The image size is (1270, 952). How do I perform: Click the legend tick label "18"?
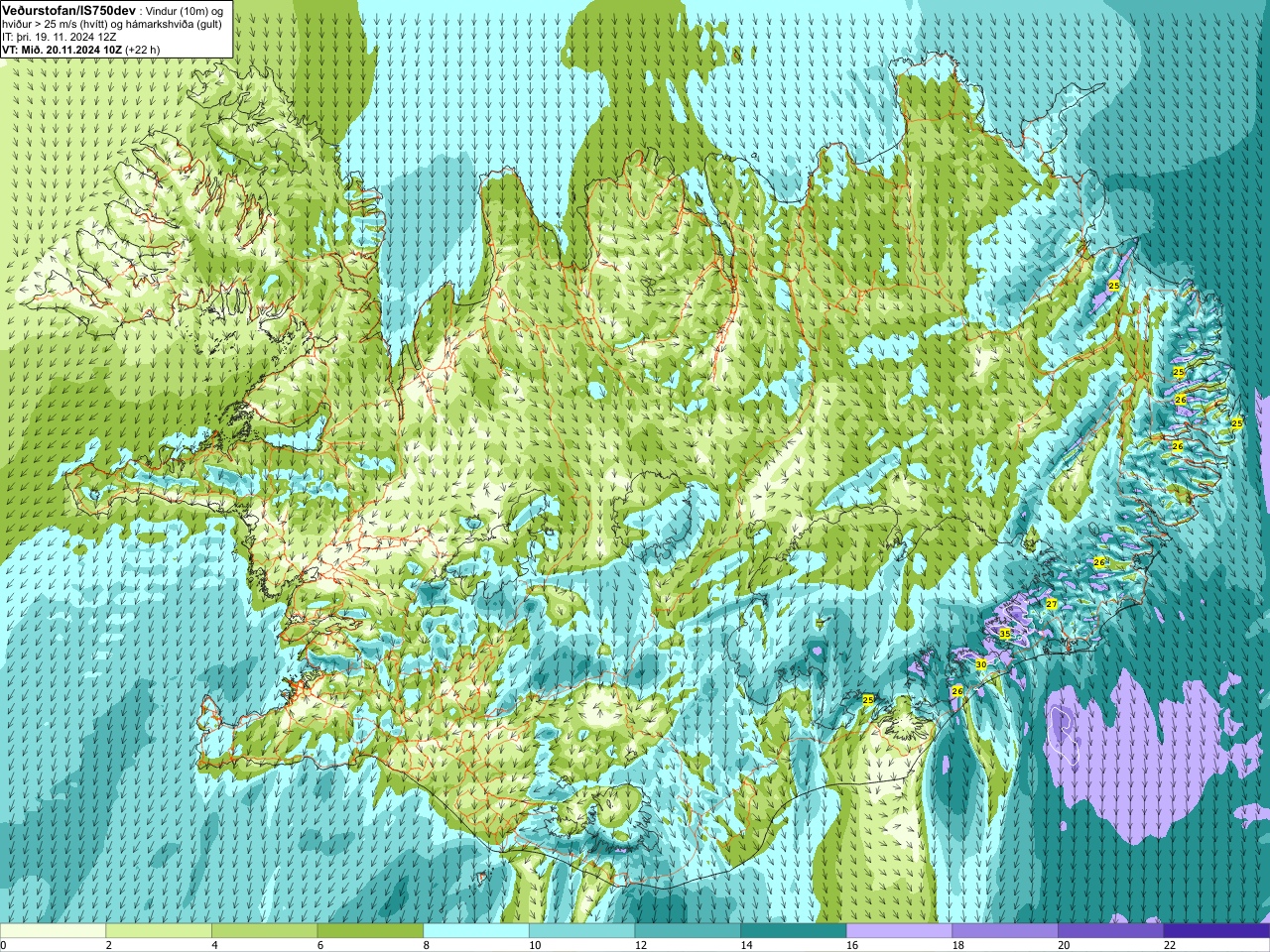pos(958,945)
